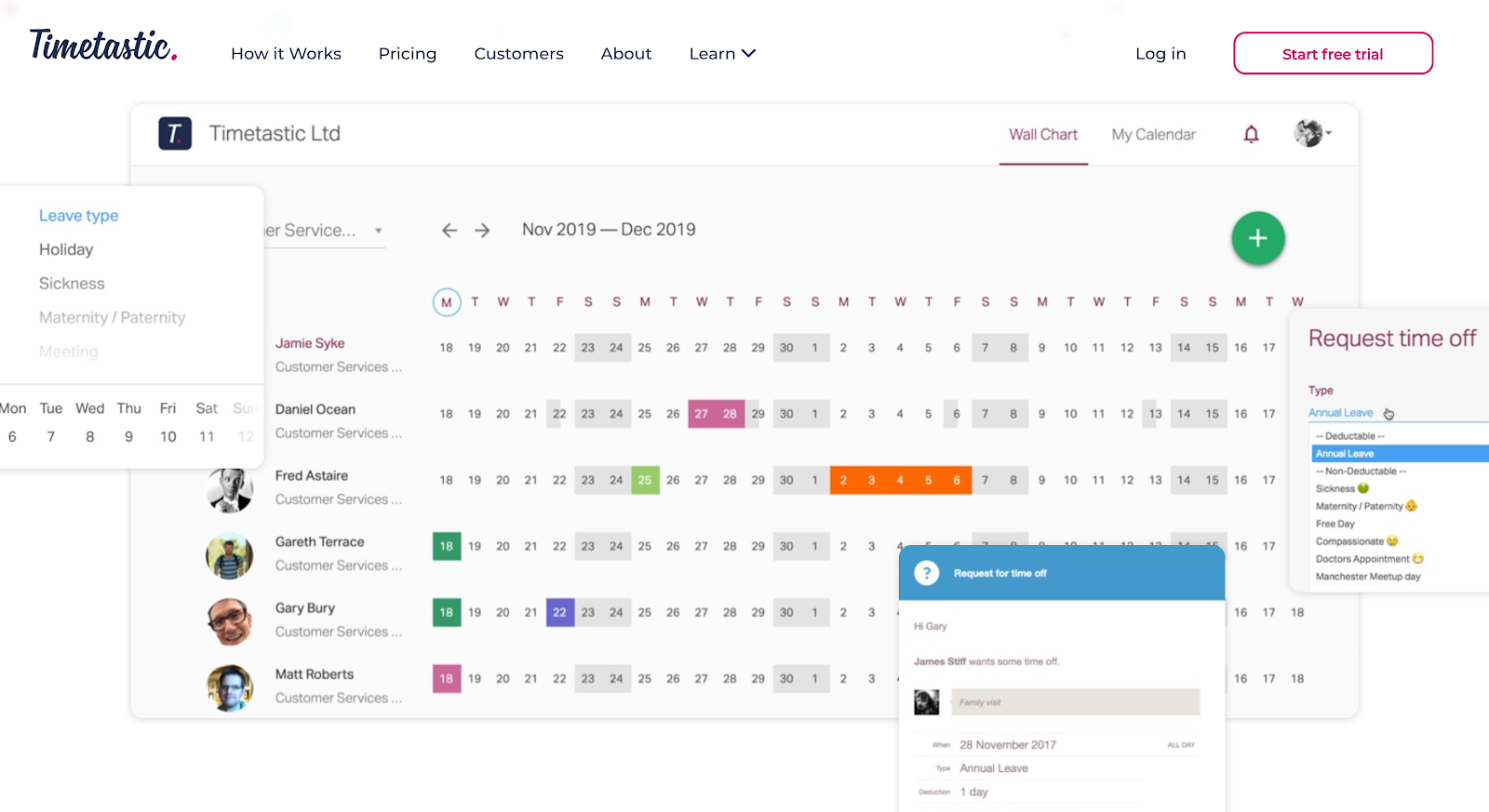
Task: Click requester's photo in time off request
Action: click(x=927, y=702)
